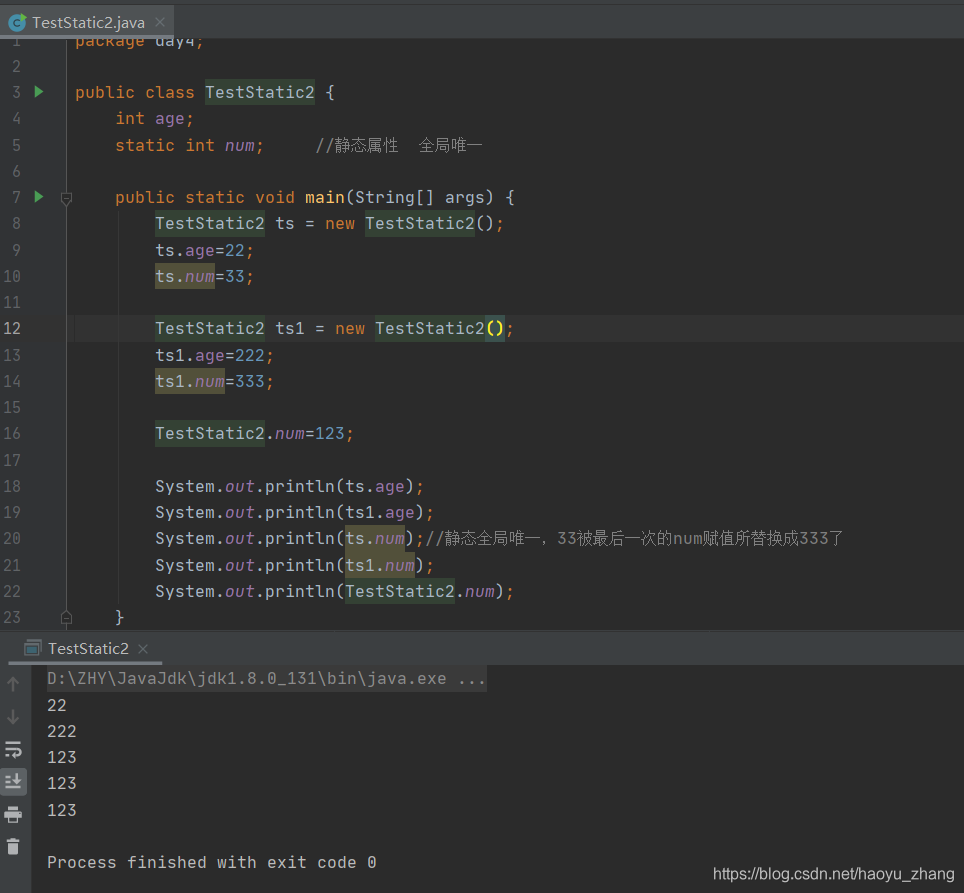The image size is (964, 893).
Task: Click 'ts.age=22;' on line 9
Action: click(204, 251)
